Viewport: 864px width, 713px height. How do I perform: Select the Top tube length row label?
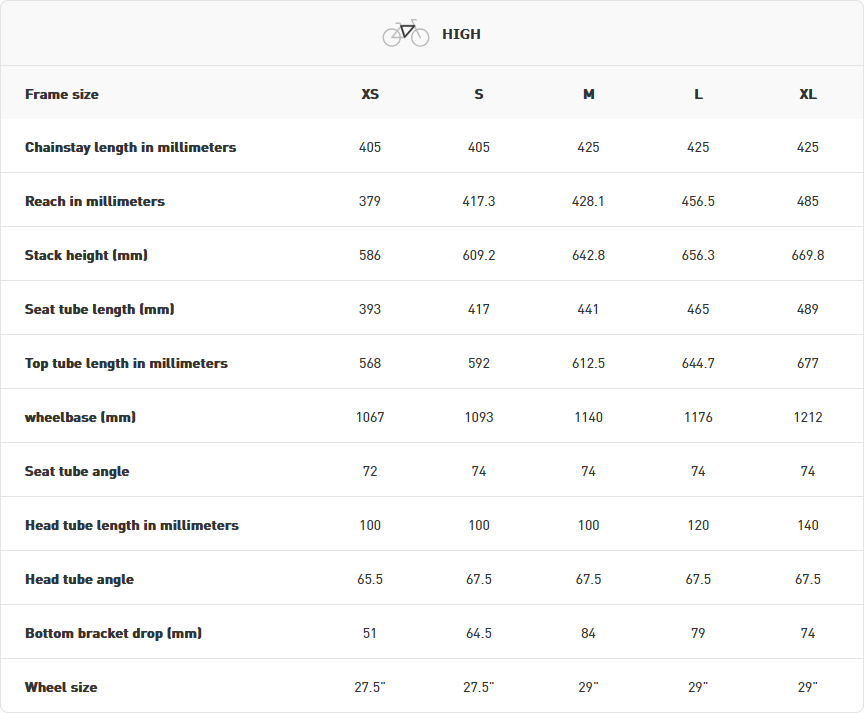pyautogui.click(x=126, y=363)
